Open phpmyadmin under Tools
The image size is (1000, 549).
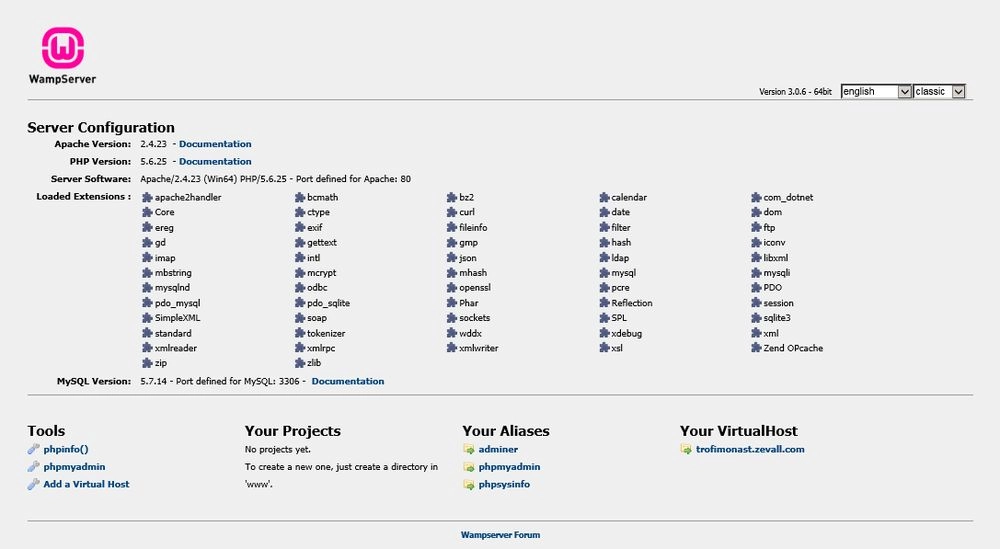74,467
